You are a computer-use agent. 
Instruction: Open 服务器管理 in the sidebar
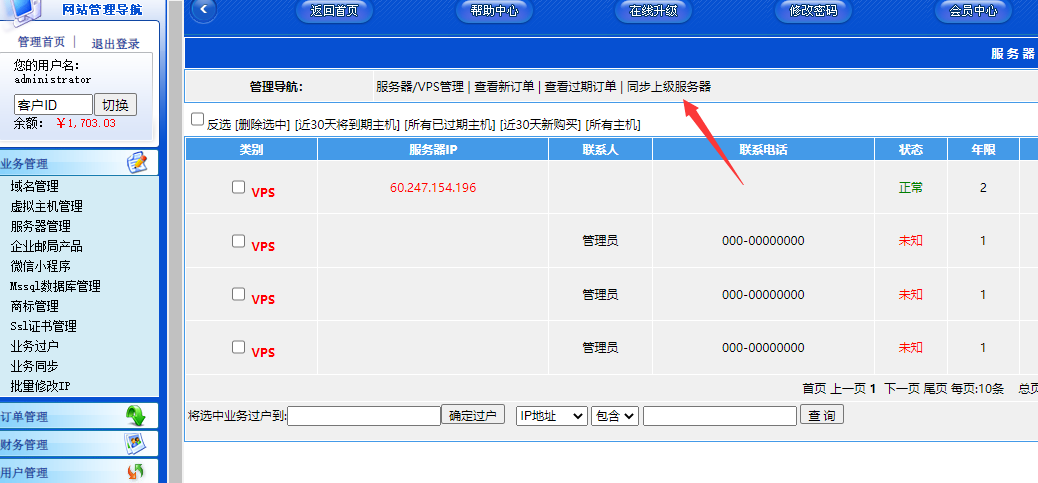click(40, 226)
